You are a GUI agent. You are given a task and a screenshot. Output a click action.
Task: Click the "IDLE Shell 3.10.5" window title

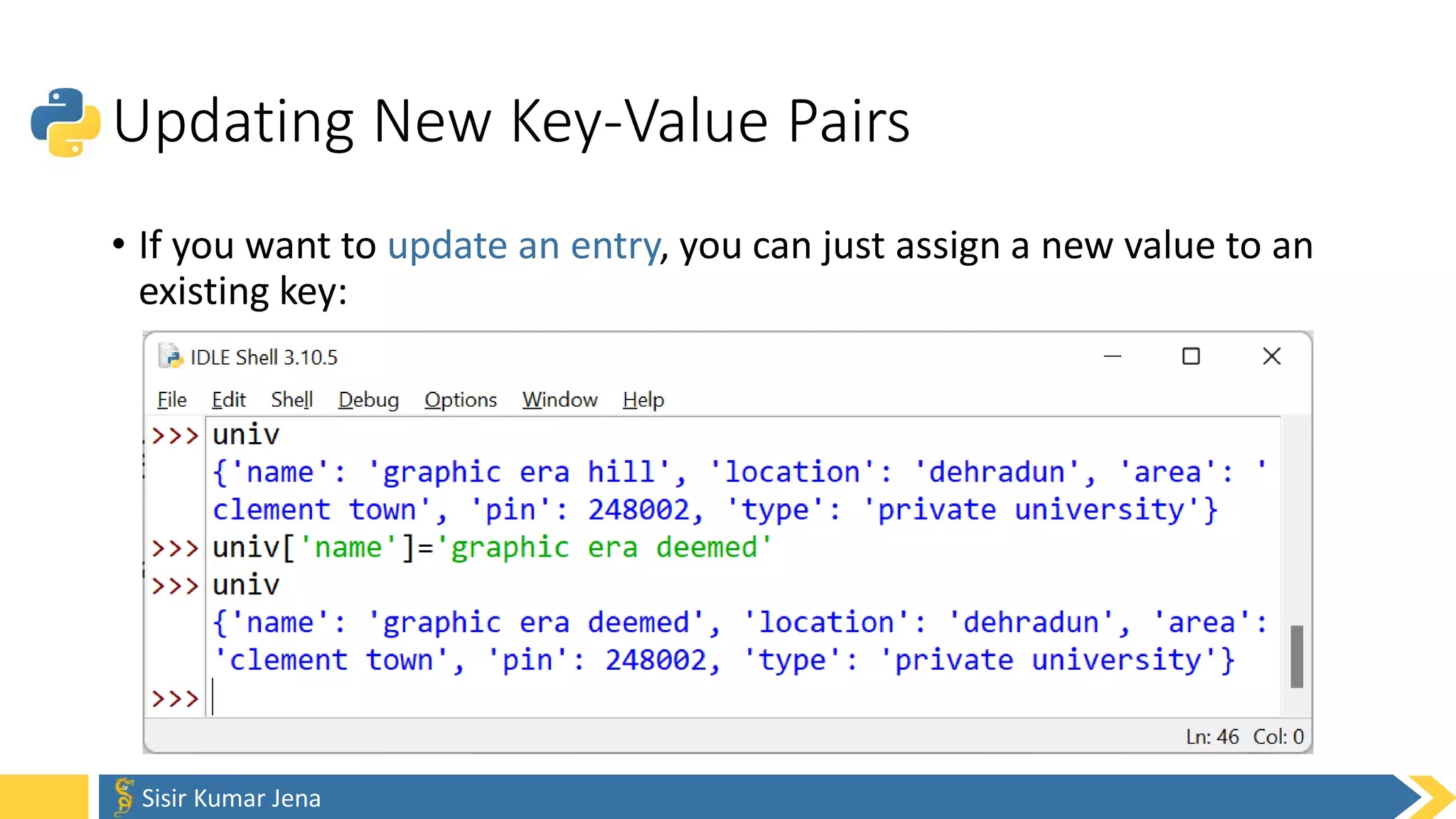coord(264,357)
